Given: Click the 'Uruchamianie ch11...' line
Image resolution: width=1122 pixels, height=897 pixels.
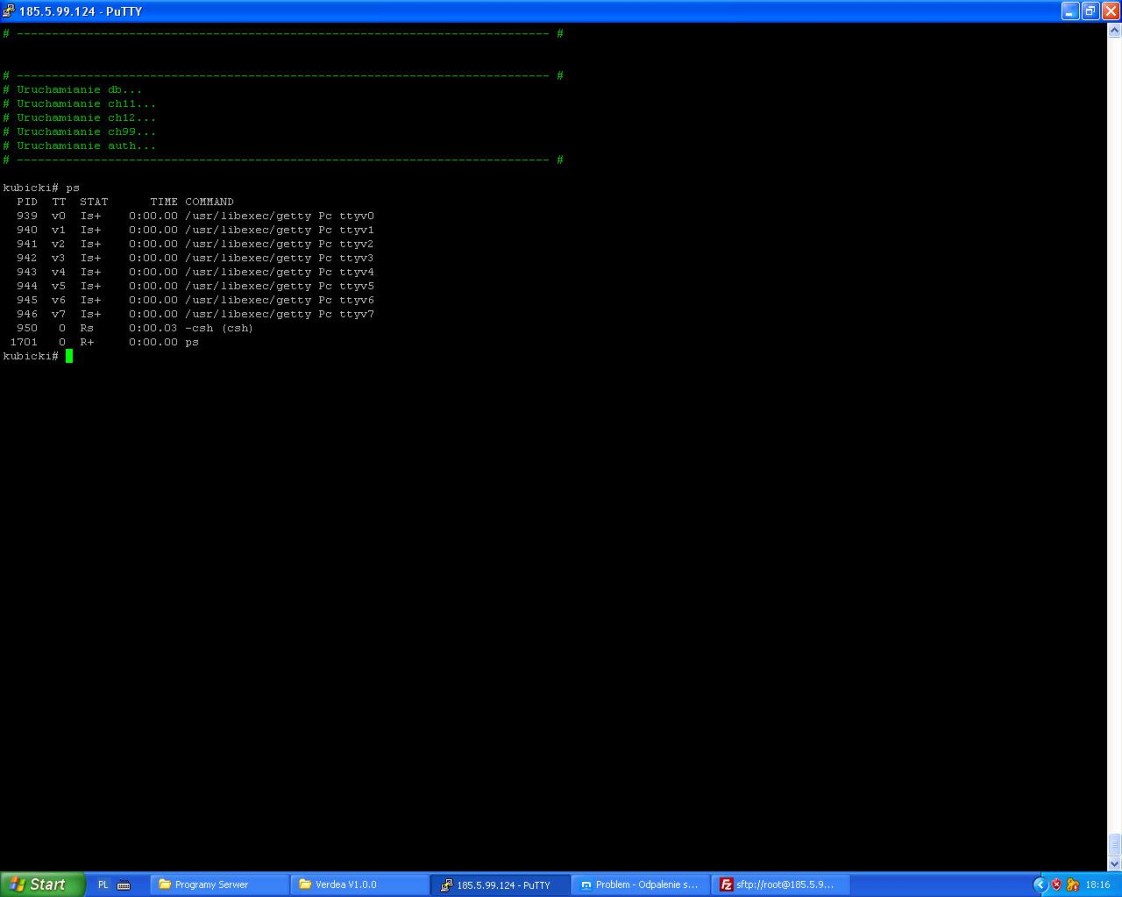Looking at the screenshot, I should pyautogui.click(x=79, y=104).
